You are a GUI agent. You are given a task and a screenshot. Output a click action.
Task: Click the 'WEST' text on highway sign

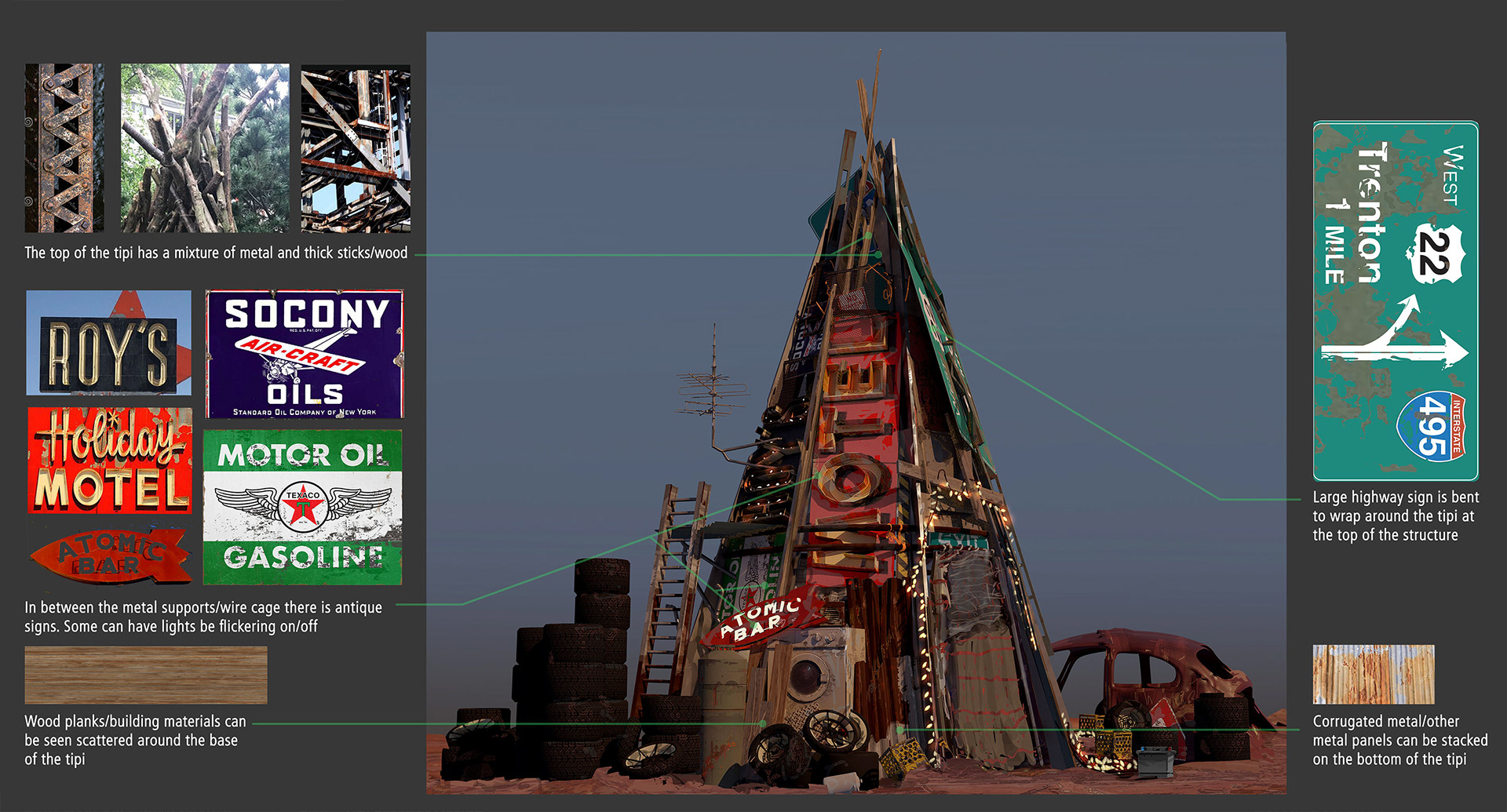[1452, 176]
